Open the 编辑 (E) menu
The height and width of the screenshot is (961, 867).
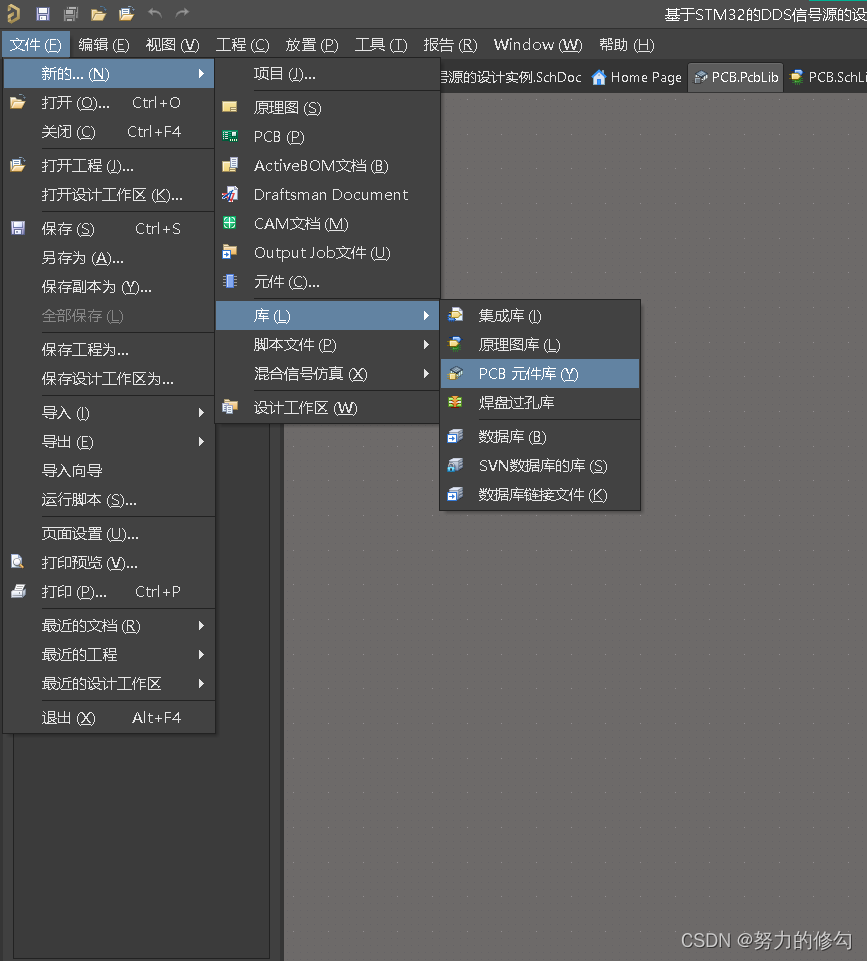(x=104, y=45)
